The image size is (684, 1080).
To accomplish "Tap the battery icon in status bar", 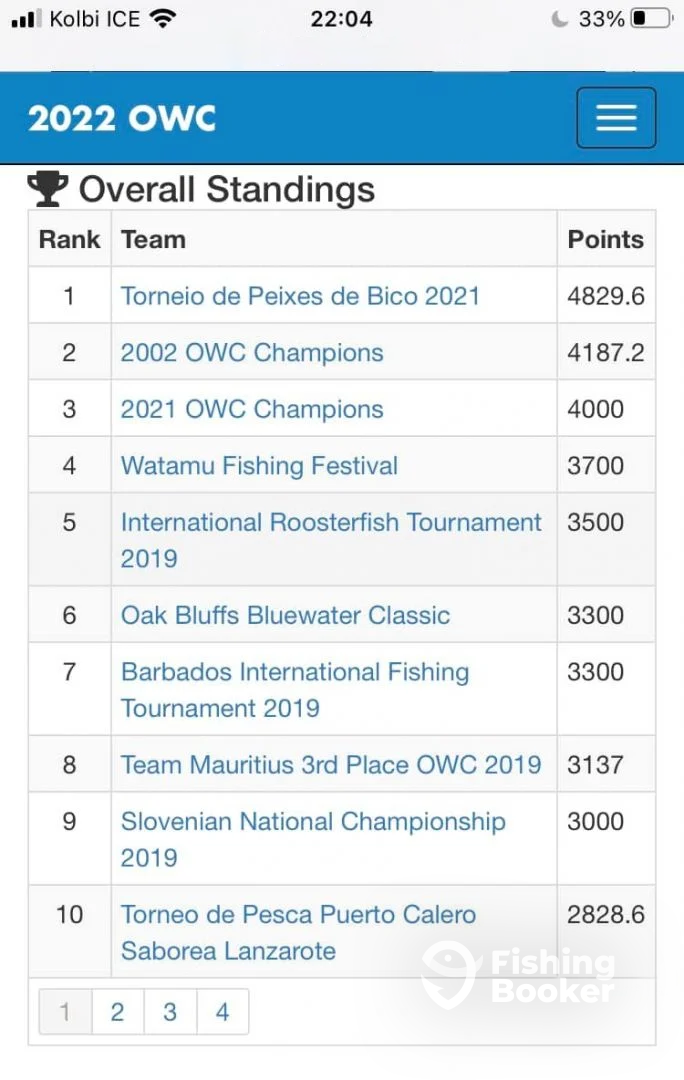I will [651, 19].
